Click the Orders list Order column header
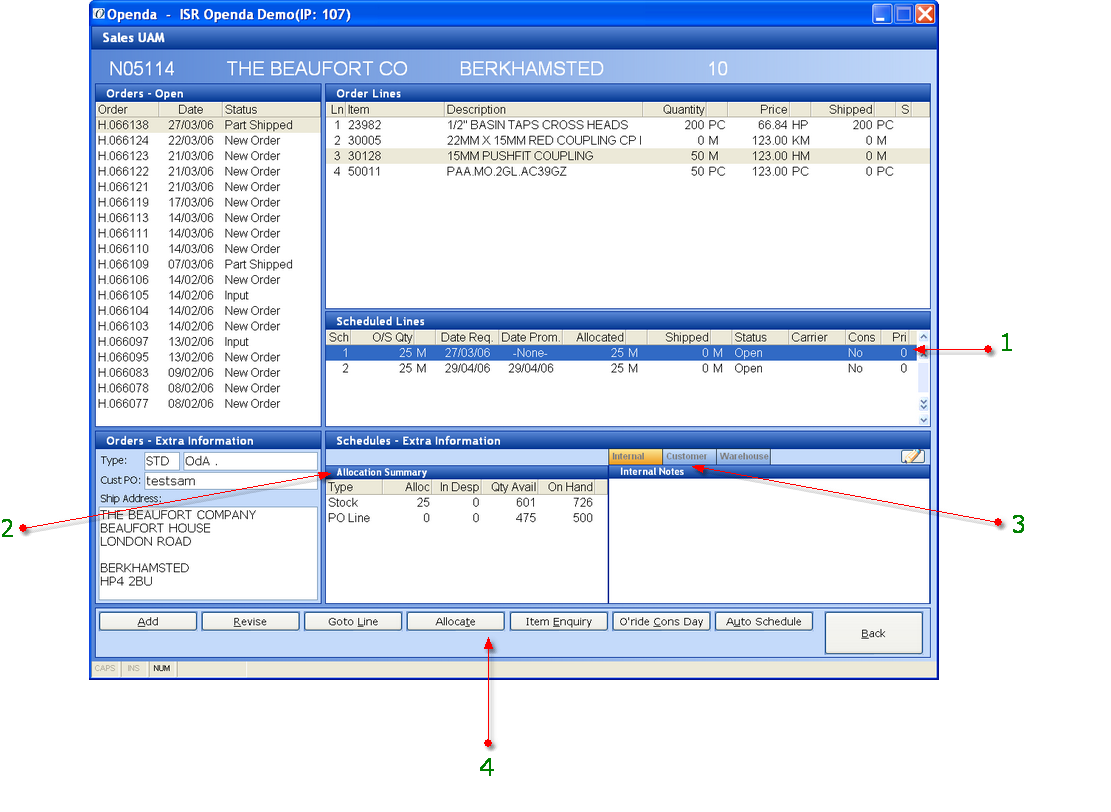 (x=128, y=110)
